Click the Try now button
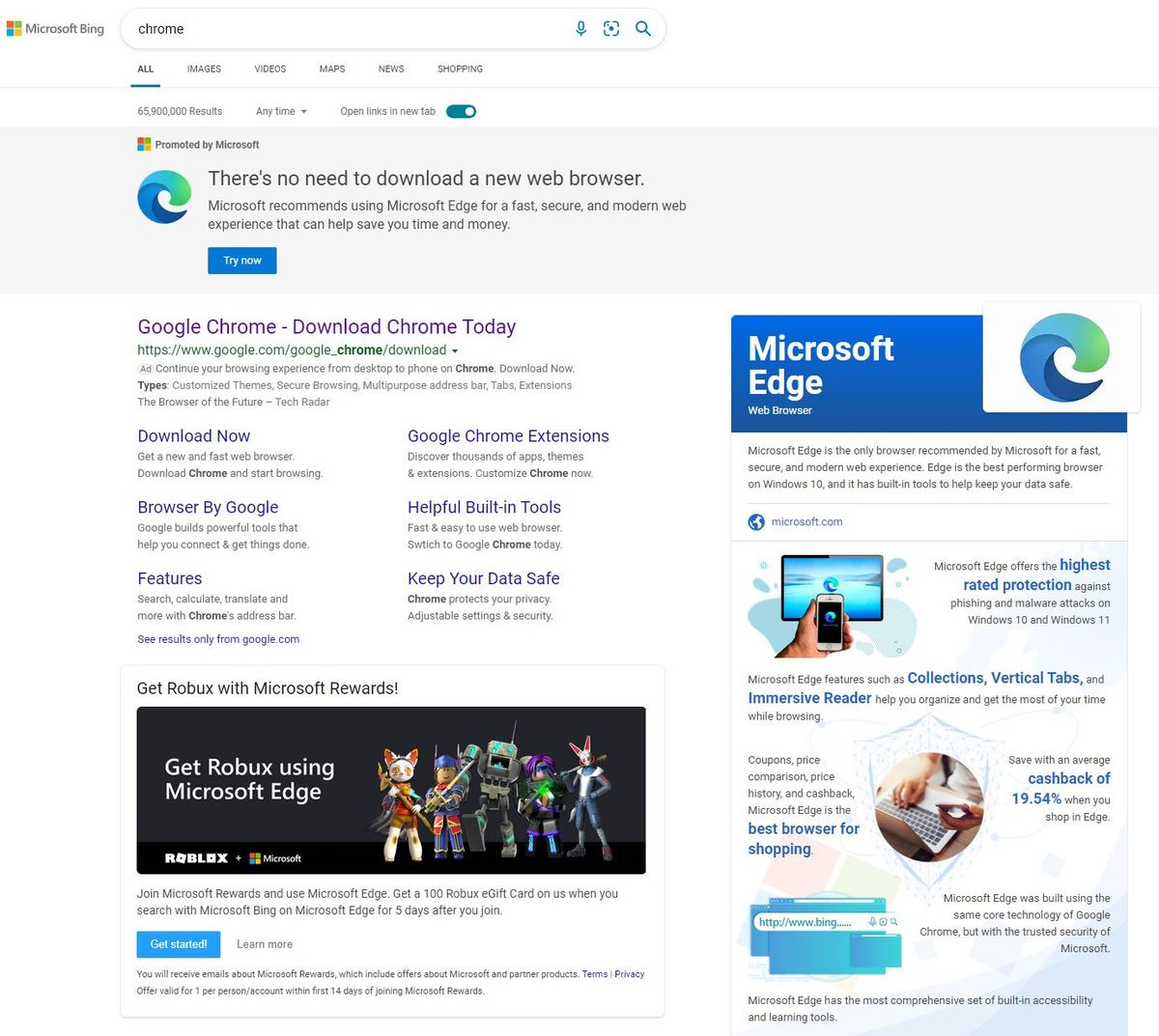Image resolution: width=1159 pixels, height=1036 pixels. coord(241,260)
